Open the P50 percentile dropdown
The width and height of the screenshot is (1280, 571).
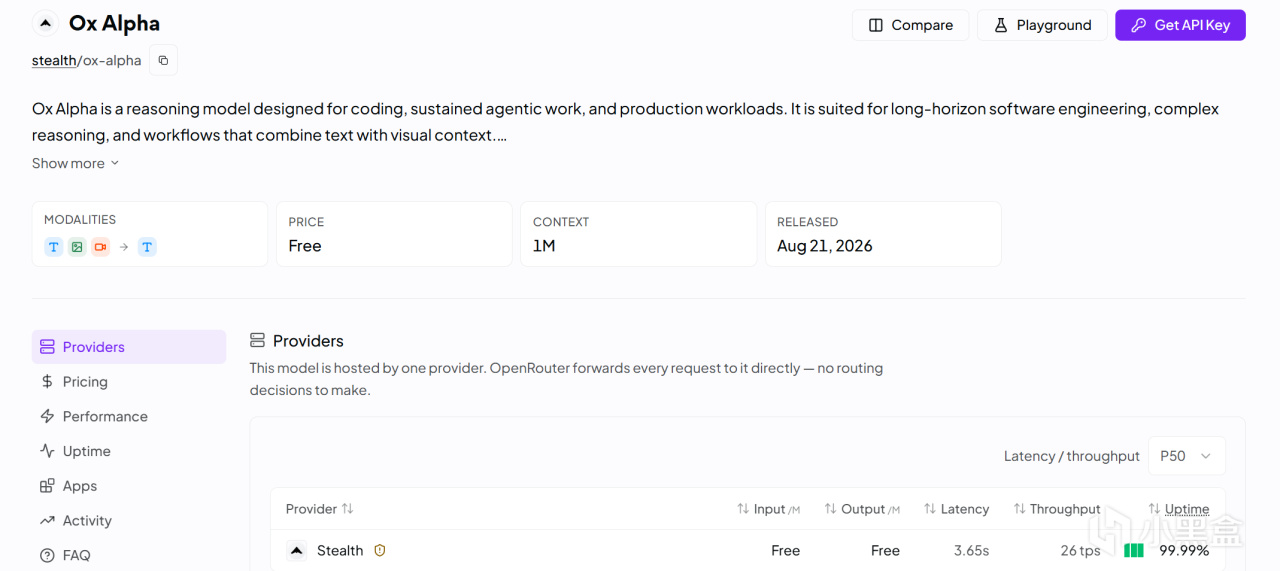pyautogui.click(x=1187, y=456)
